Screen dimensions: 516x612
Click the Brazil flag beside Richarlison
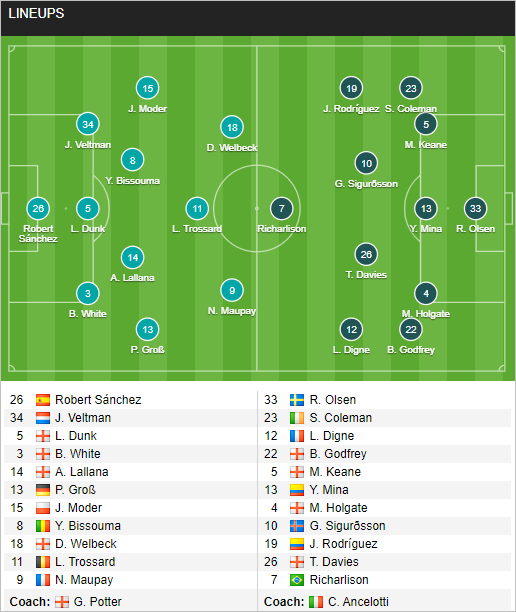pyautogui.click(x=297, y=580)
